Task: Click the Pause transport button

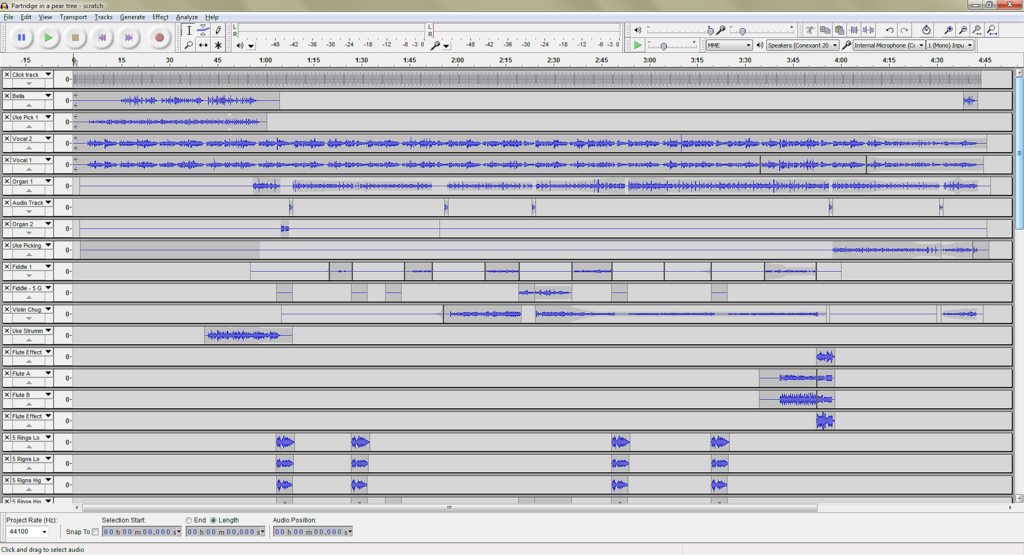Action: click(x=21, y=38)
